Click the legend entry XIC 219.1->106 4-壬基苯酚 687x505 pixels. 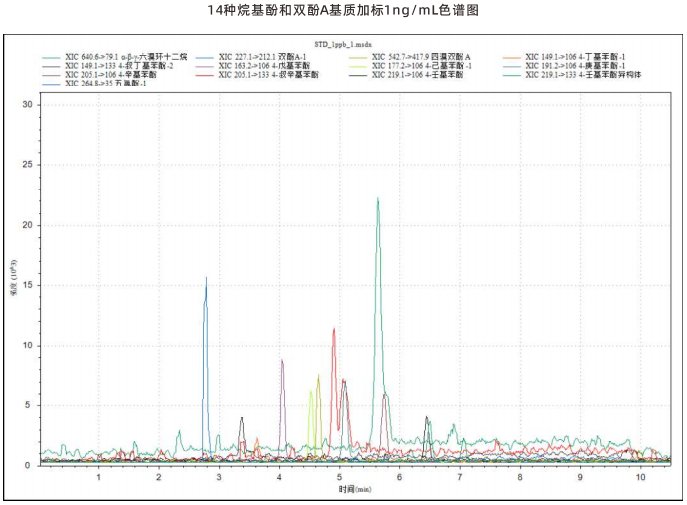[406, 74]
